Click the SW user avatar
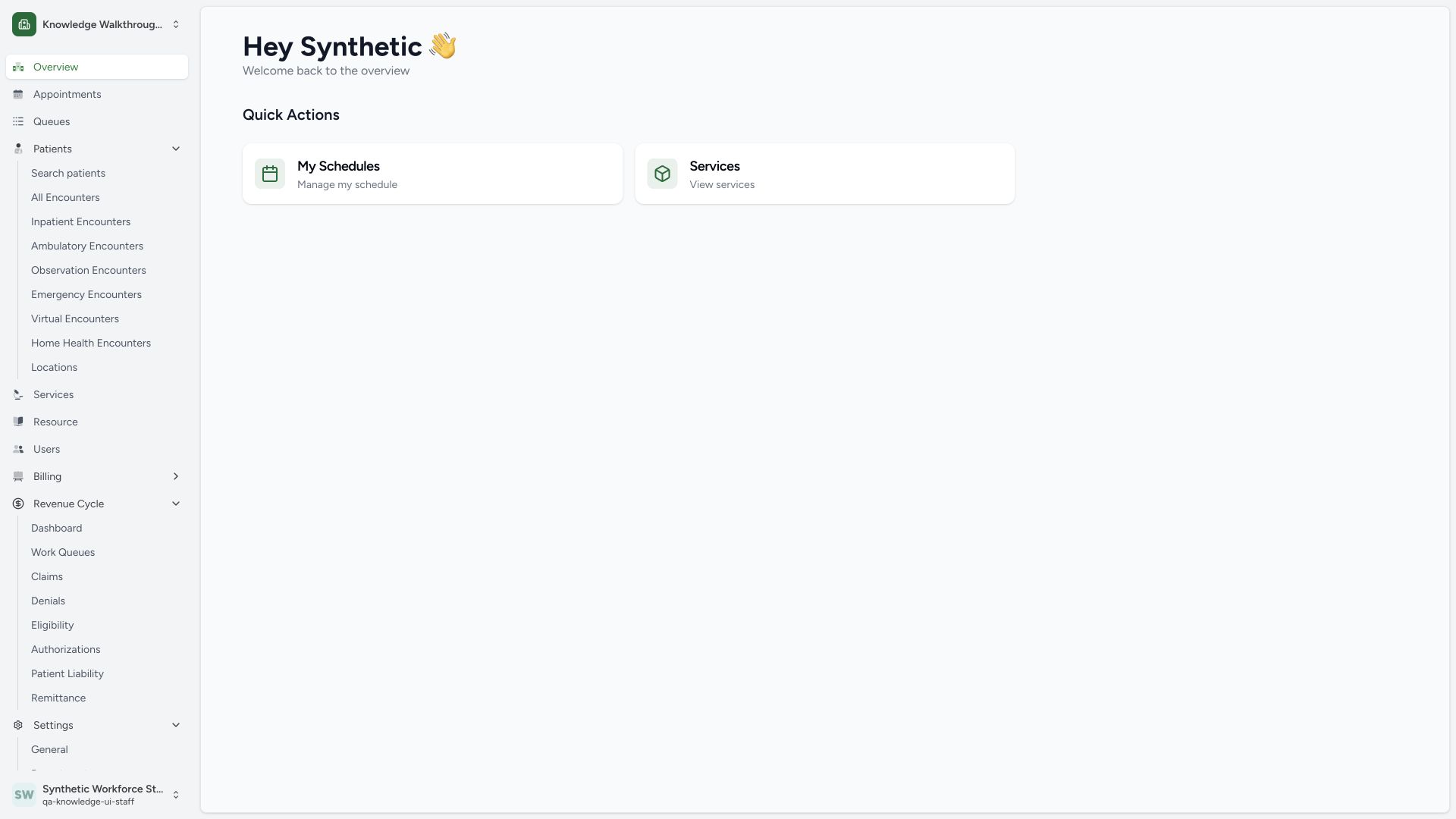This screenshot has height=819, width=1456. (x=24, y=795)
